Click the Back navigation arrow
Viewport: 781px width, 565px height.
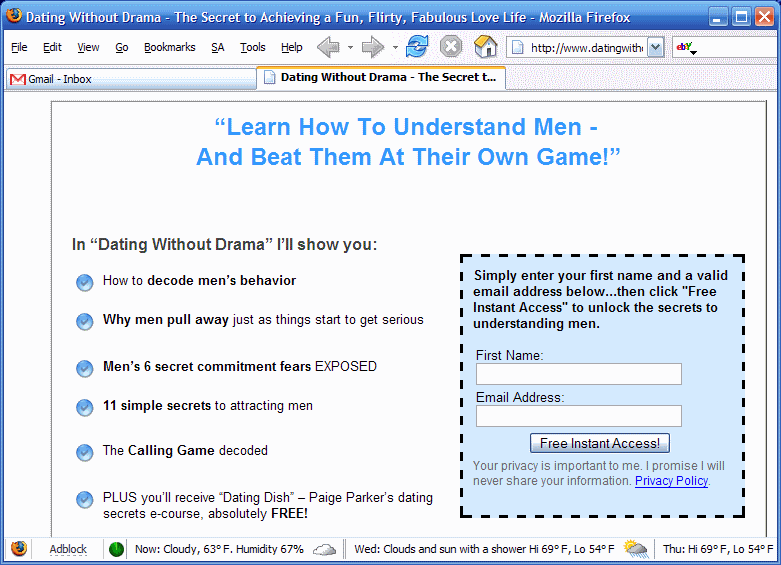click(x=328, y=47)
